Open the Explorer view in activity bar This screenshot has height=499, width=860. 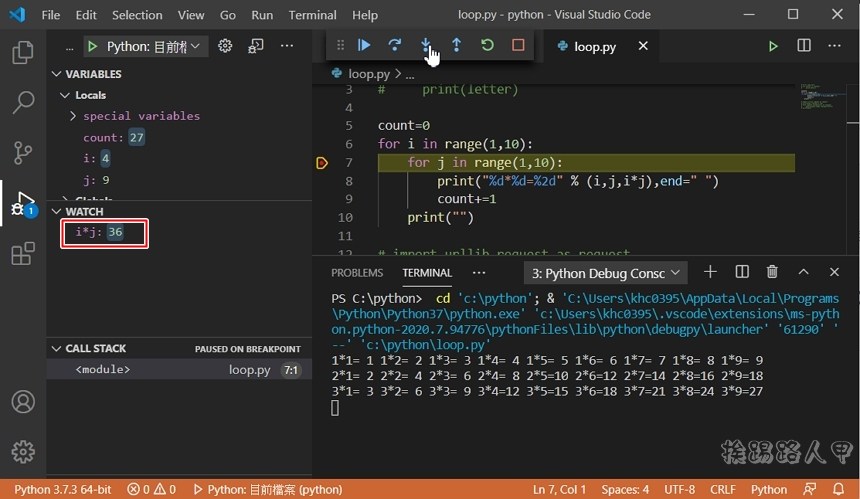tap(22, 52)
